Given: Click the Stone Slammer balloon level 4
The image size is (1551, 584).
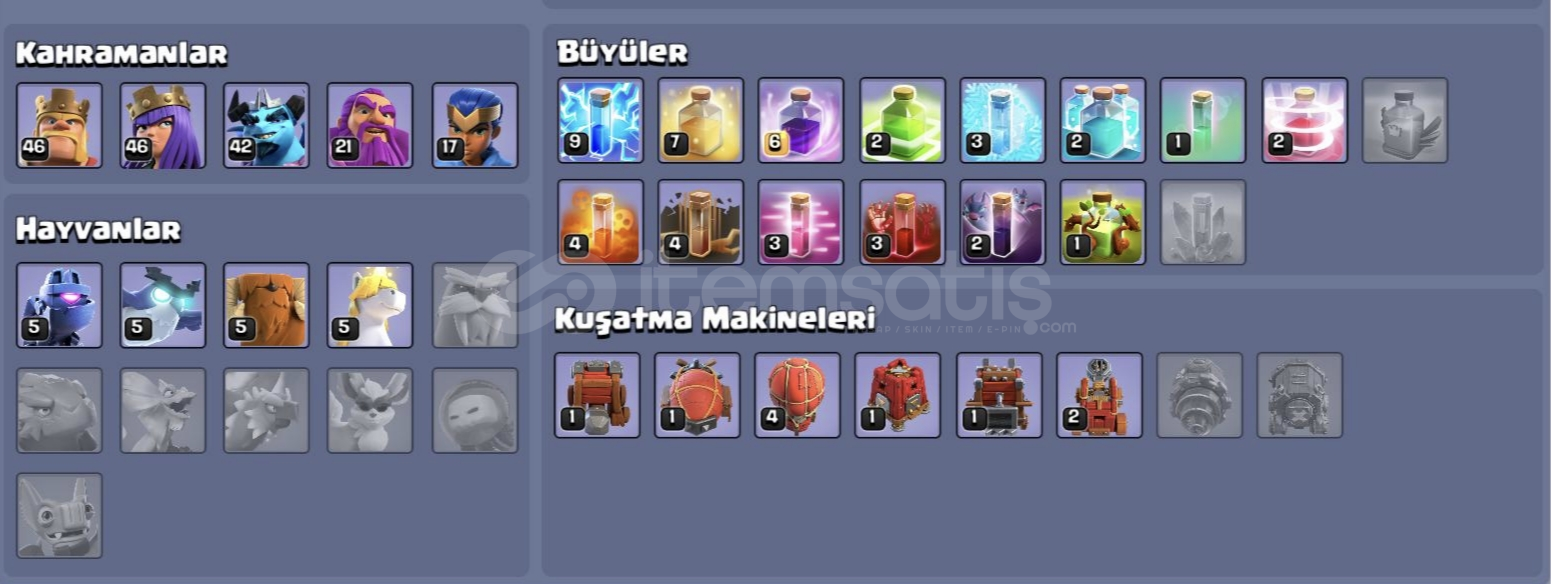Looking at the screenshot, I should [797, 395].
